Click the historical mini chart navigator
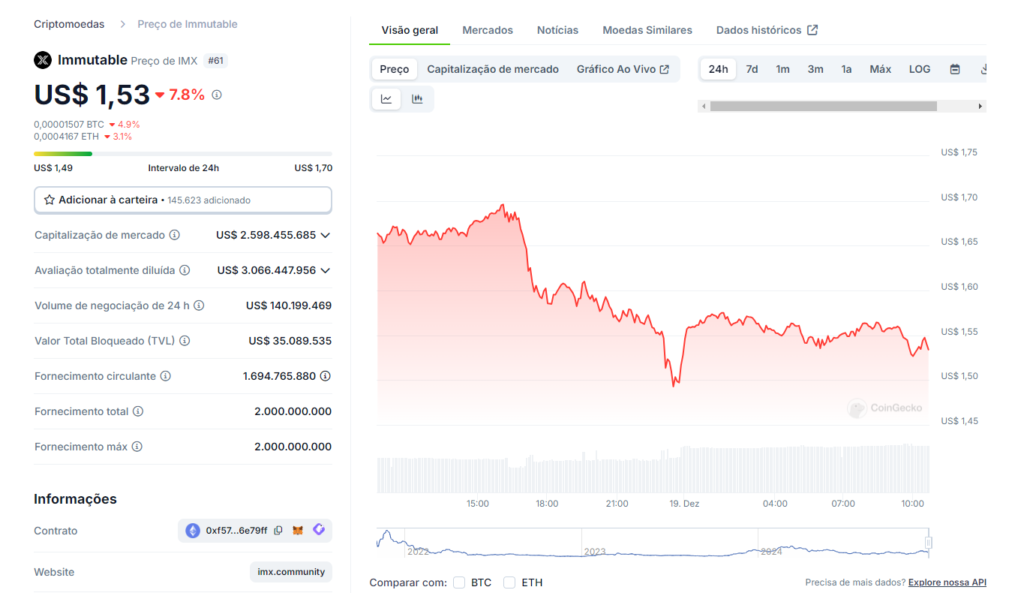1024x593 pixels. (x=653, y=543)
